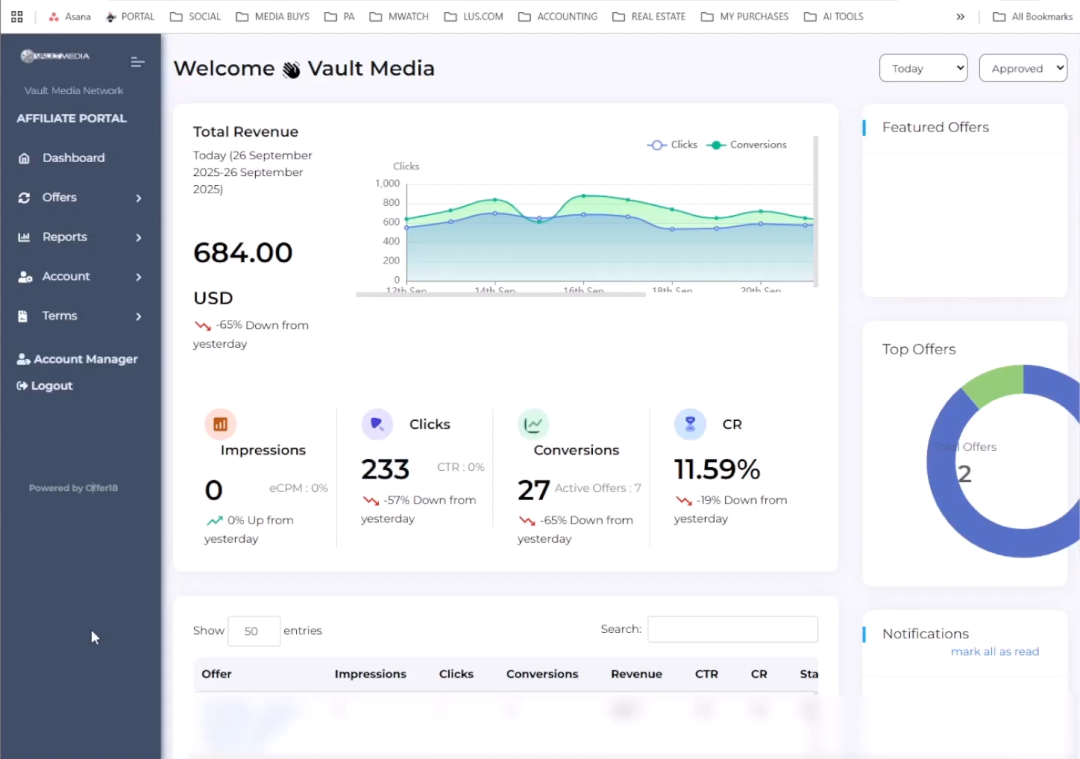The image size is (1080, 759).
Task: Open the Terms sidebar menu
Action: (80, 316)
